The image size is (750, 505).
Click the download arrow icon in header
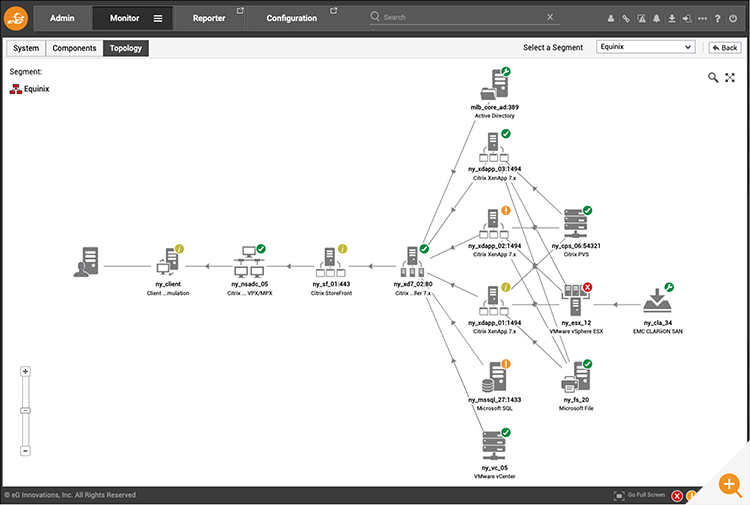tap(672, 18)
